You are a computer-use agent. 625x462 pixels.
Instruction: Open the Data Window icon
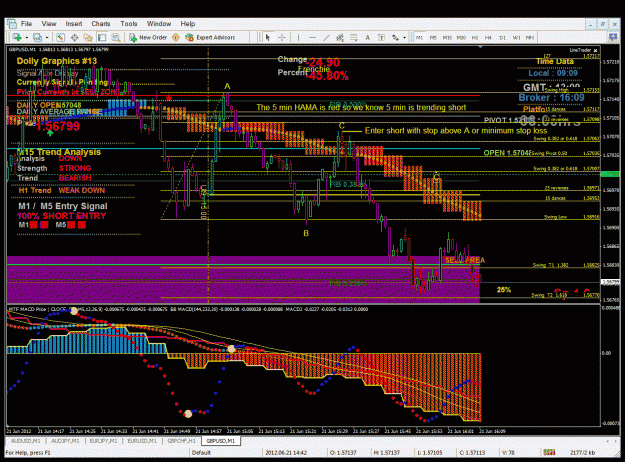74,37
